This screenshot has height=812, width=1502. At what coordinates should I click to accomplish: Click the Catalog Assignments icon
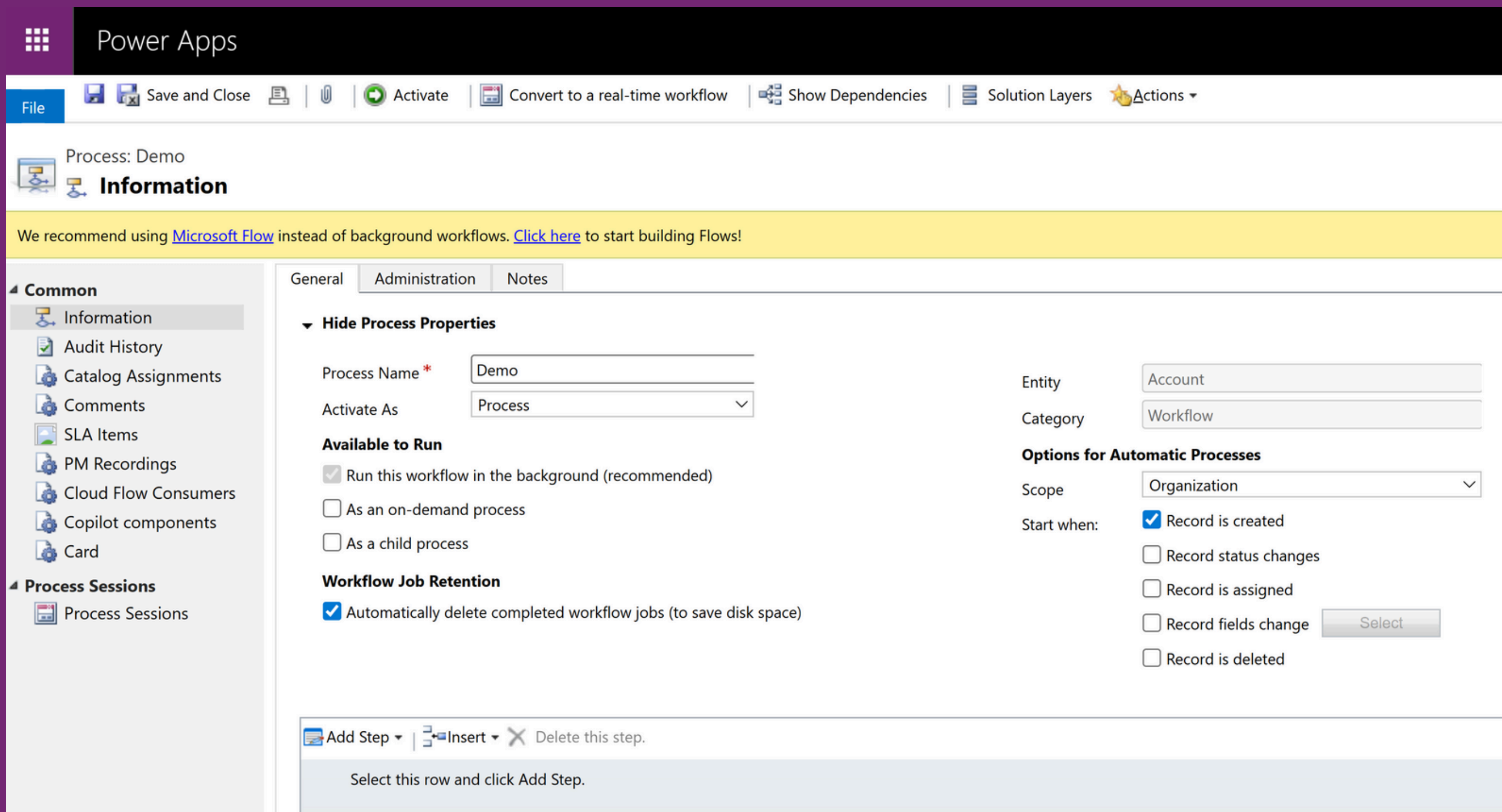46,376
